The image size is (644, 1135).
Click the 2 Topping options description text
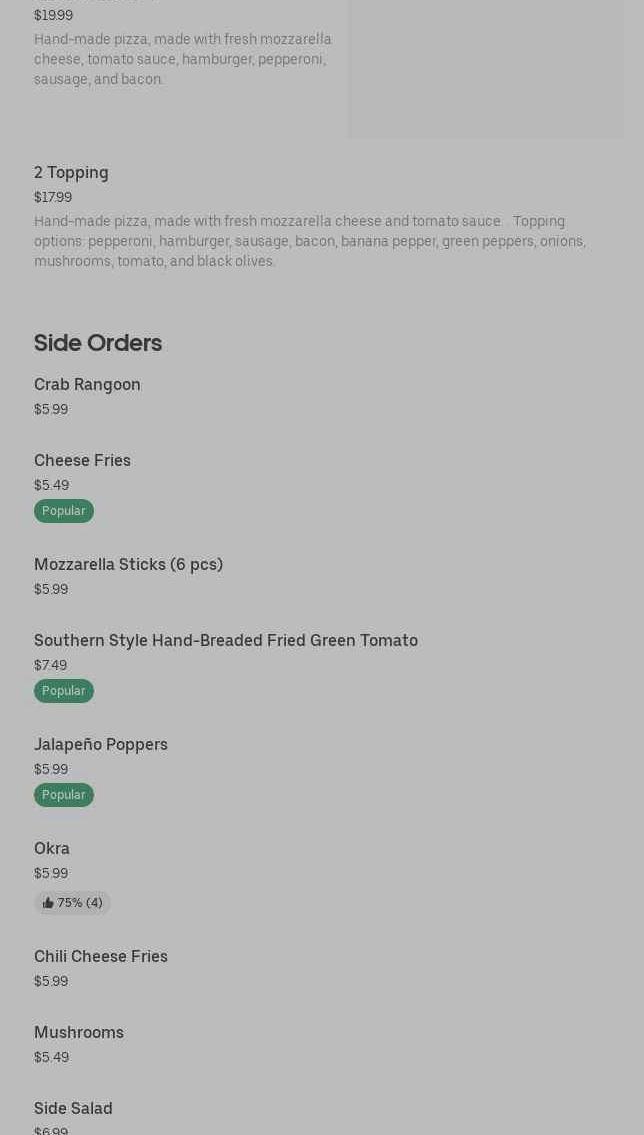coord(309,241)
